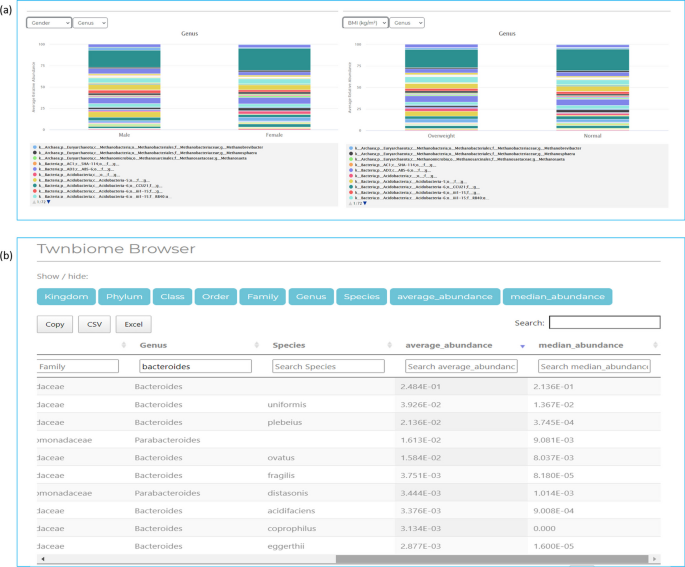Toggle Methanosaeta entry in Gender chart legend
This screenshot has height=567, width=685.
coord(142,158)
